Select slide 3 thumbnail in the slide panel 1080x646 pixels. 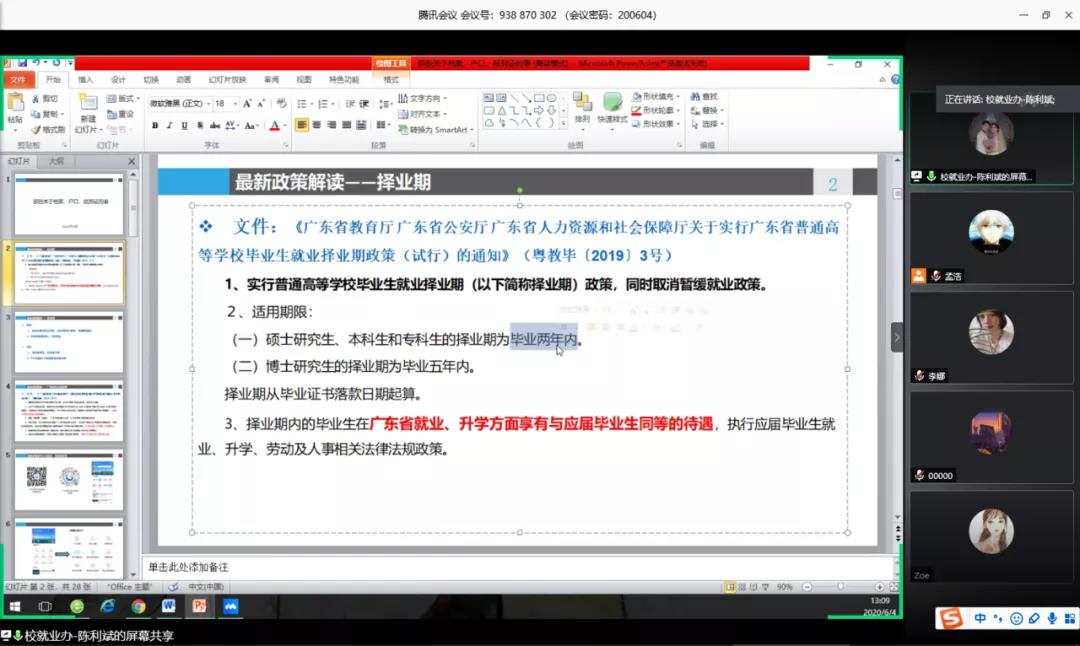(67, 340)
